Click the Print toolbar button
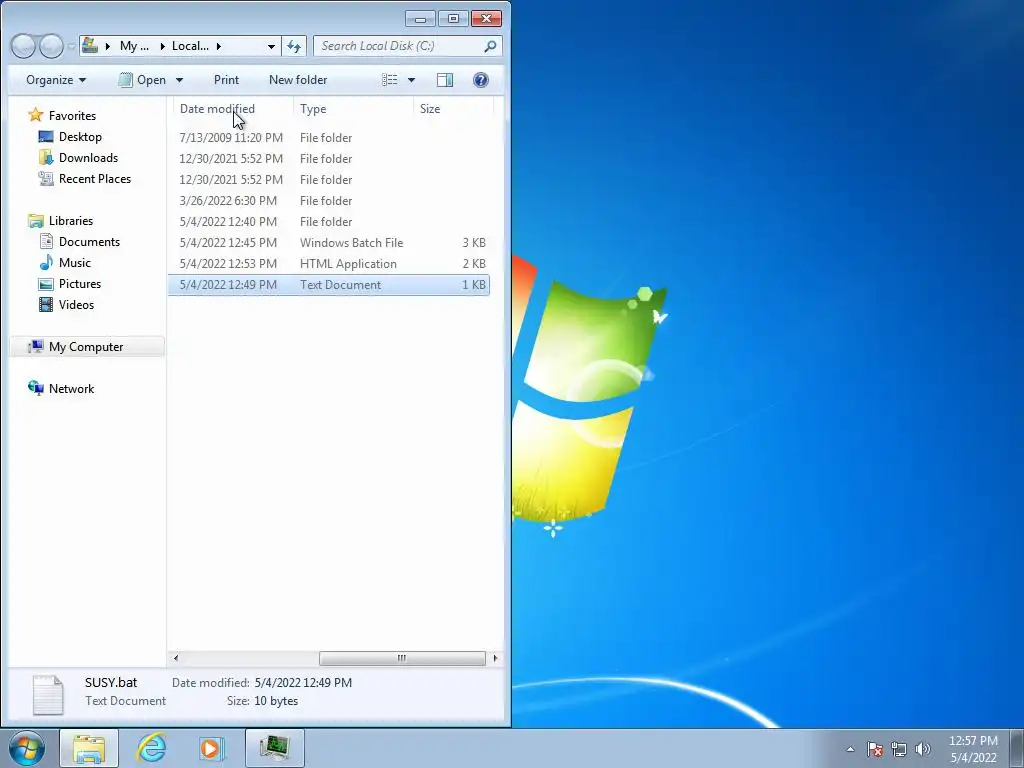Viewport: 1024px width, 768px height. pyautogui.click(x=227, y=80)
